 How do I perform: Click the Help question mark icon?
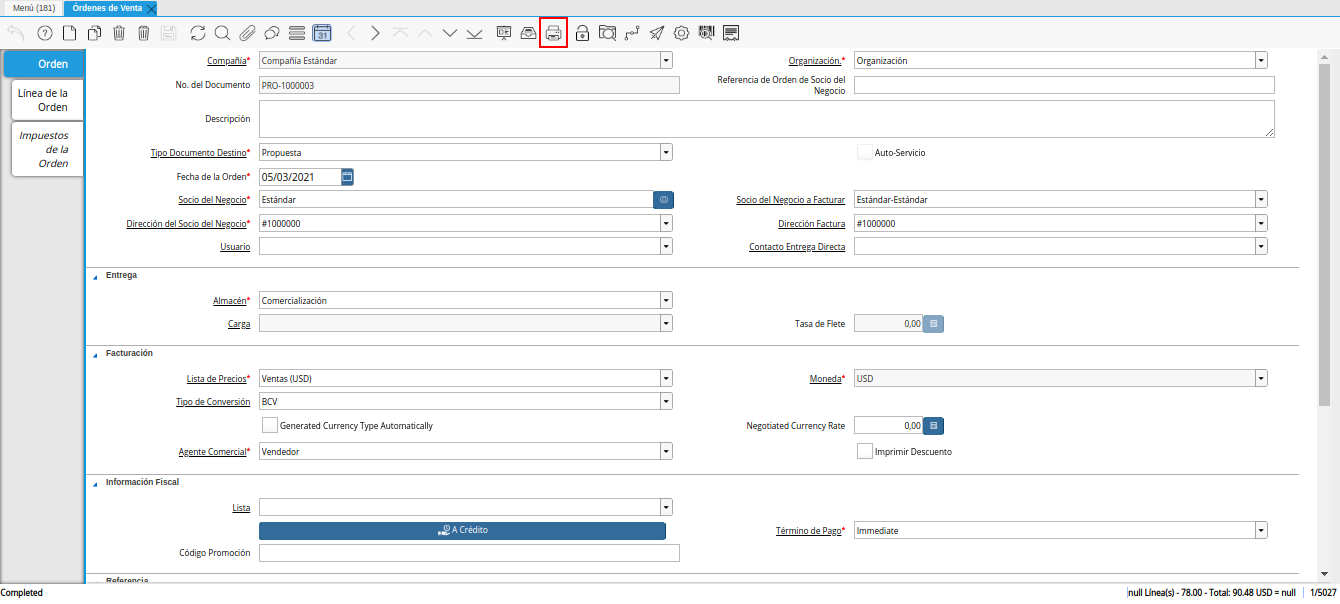[x=44, y=33]
